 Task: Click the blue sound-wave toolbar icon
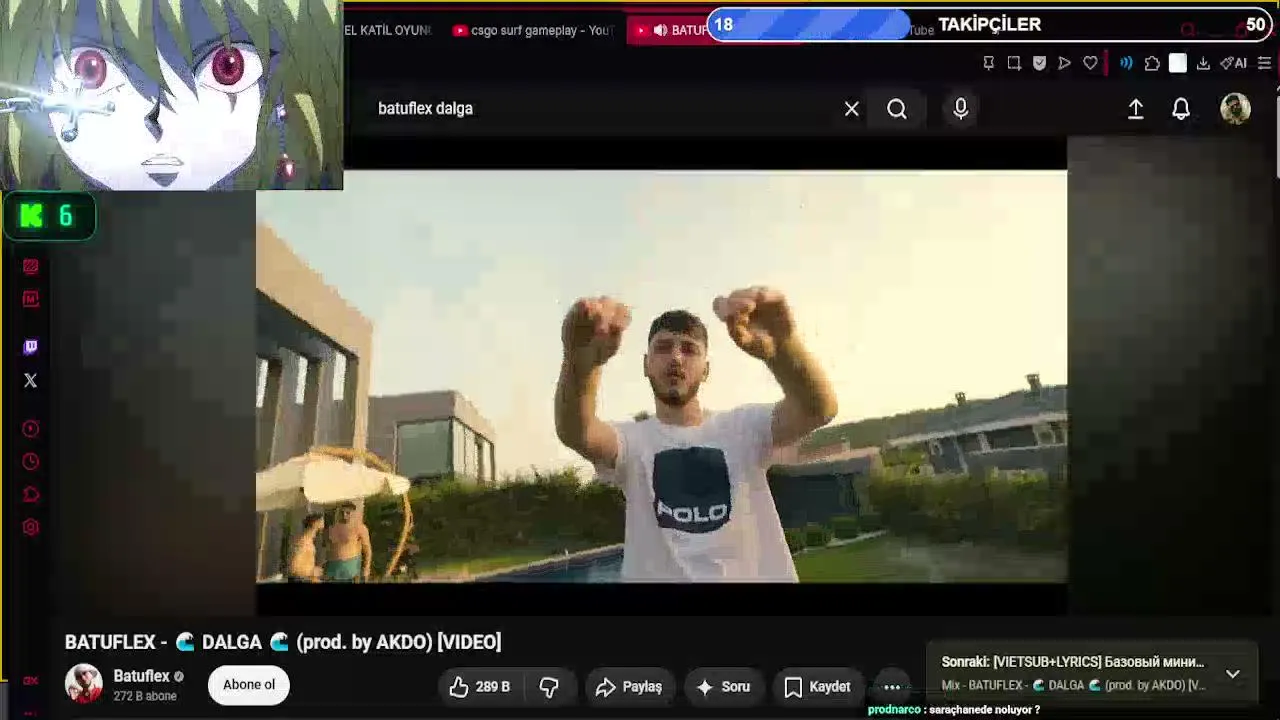[x=1126, y=63]
